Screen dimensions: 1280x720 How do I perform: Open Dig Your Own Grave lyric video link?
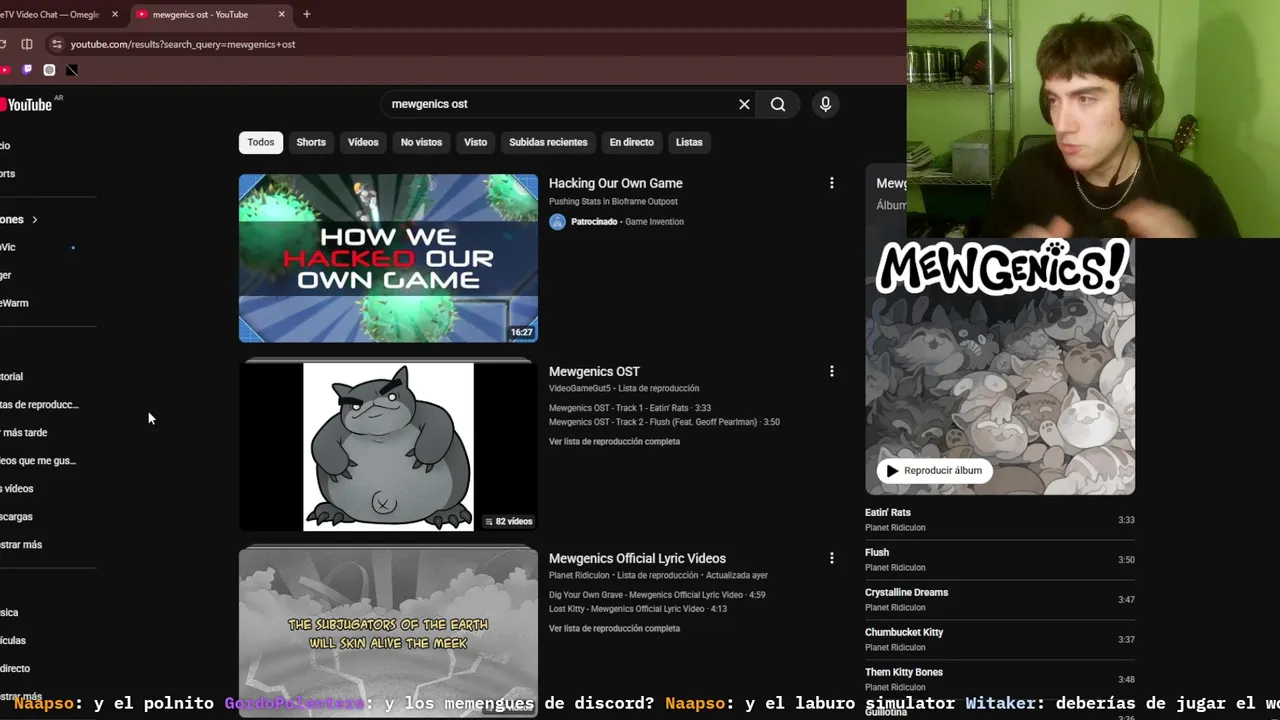click(x=657, y=595)
